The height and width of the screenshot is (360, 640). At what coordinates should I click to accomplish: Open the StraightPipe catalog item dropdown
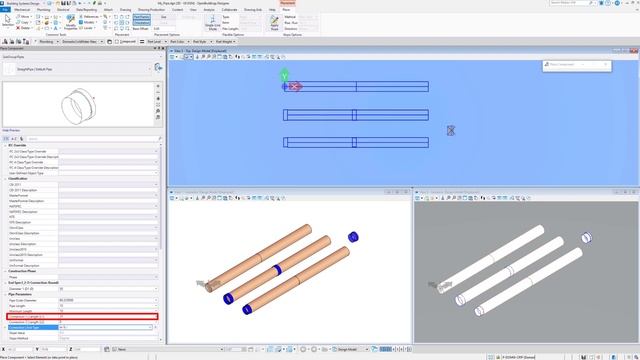78,69
